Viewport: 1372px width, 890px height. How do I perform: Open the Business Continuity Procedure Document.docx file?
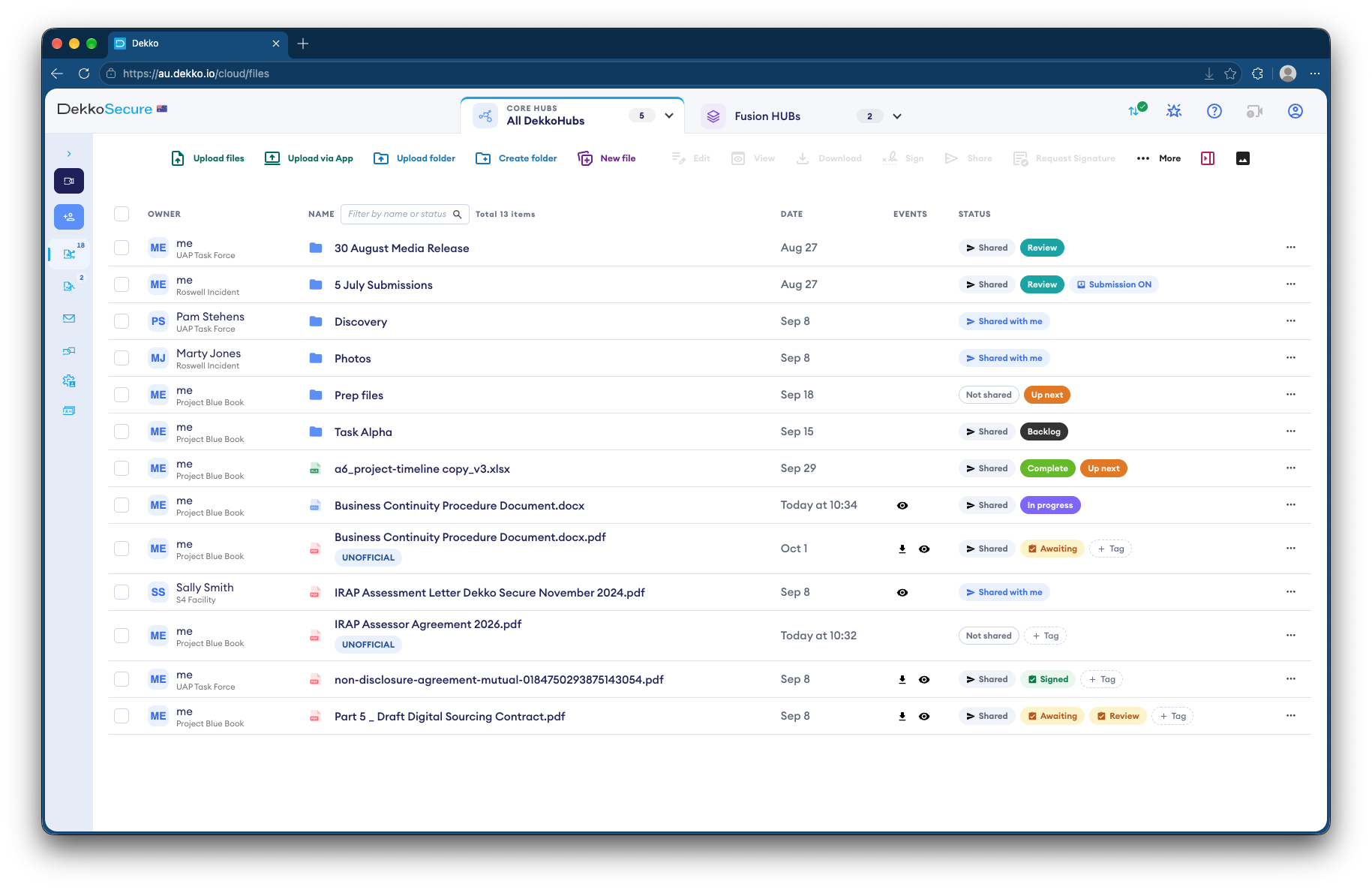click(459, 506)
